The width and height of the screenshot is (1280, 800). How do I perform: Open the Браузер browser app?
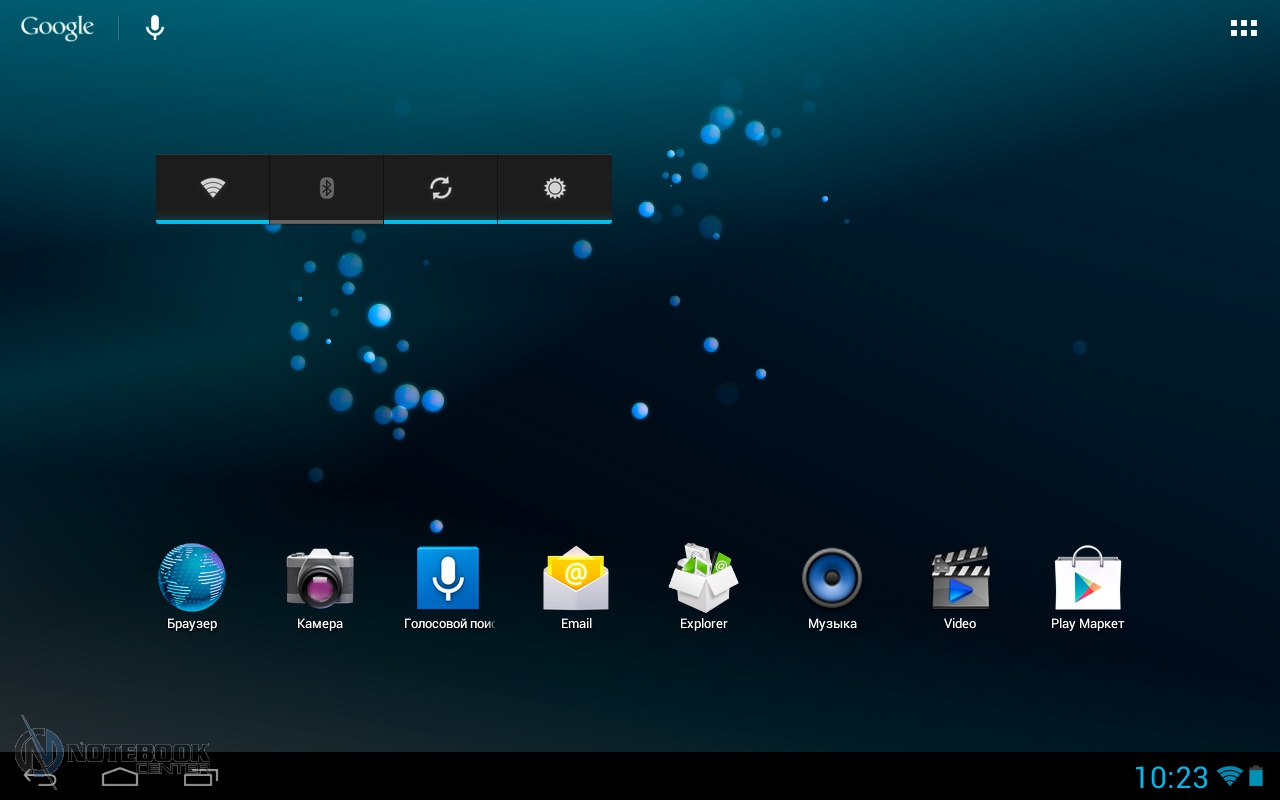pyautogui.click(x=192, y=578)
